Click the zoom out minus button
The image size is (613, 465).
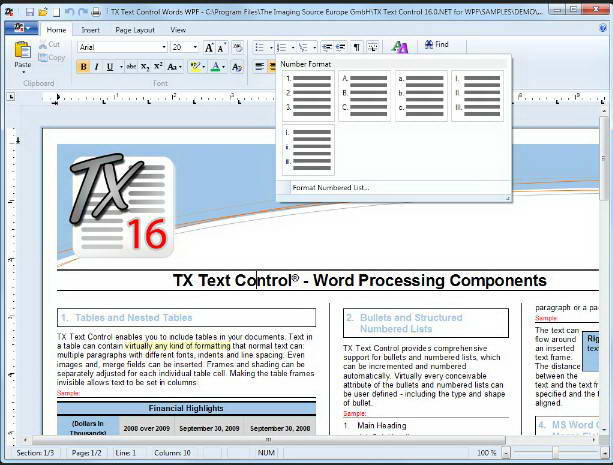pos(506,453)
